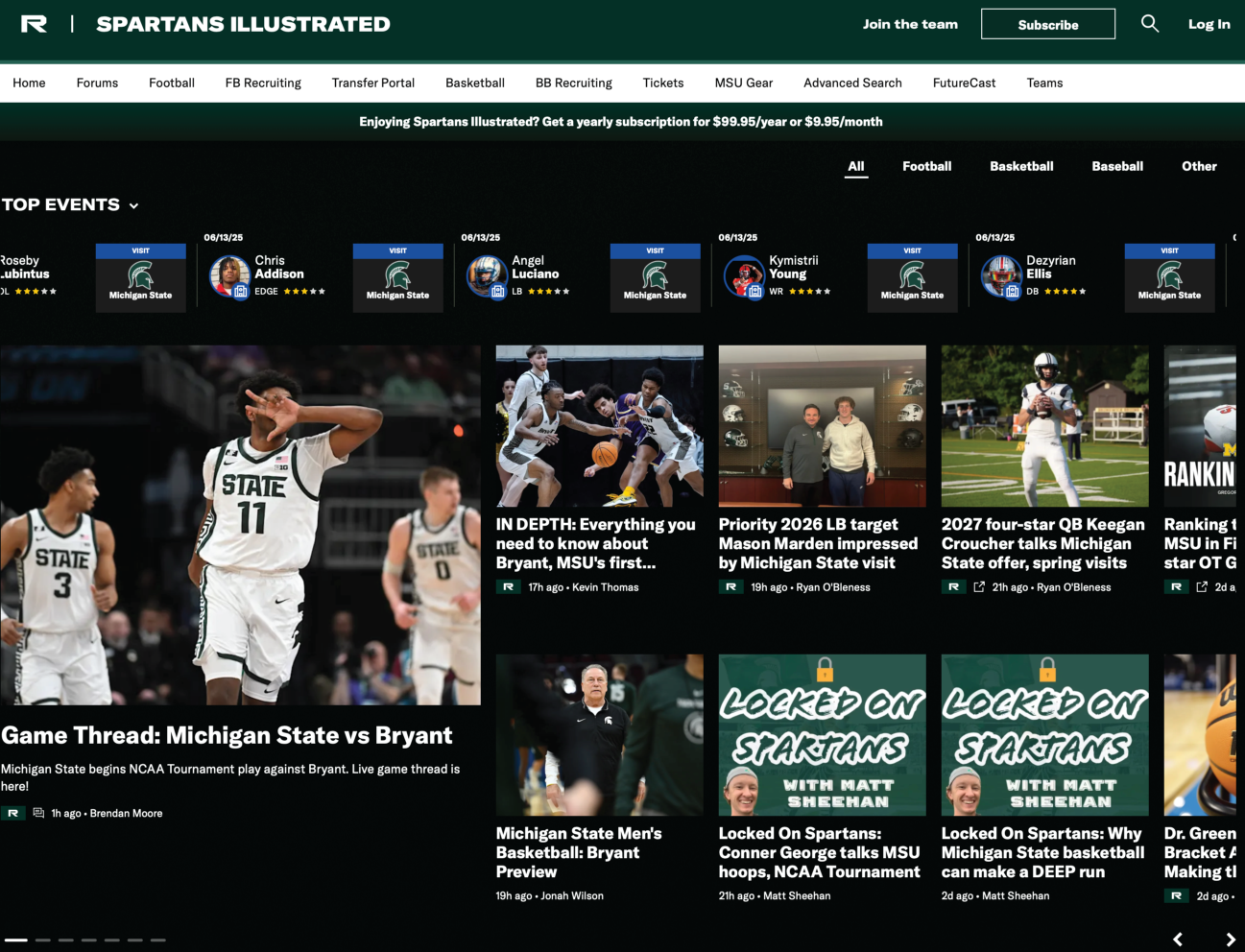Open Conner George Locked On headline

[x=820, y=852]
